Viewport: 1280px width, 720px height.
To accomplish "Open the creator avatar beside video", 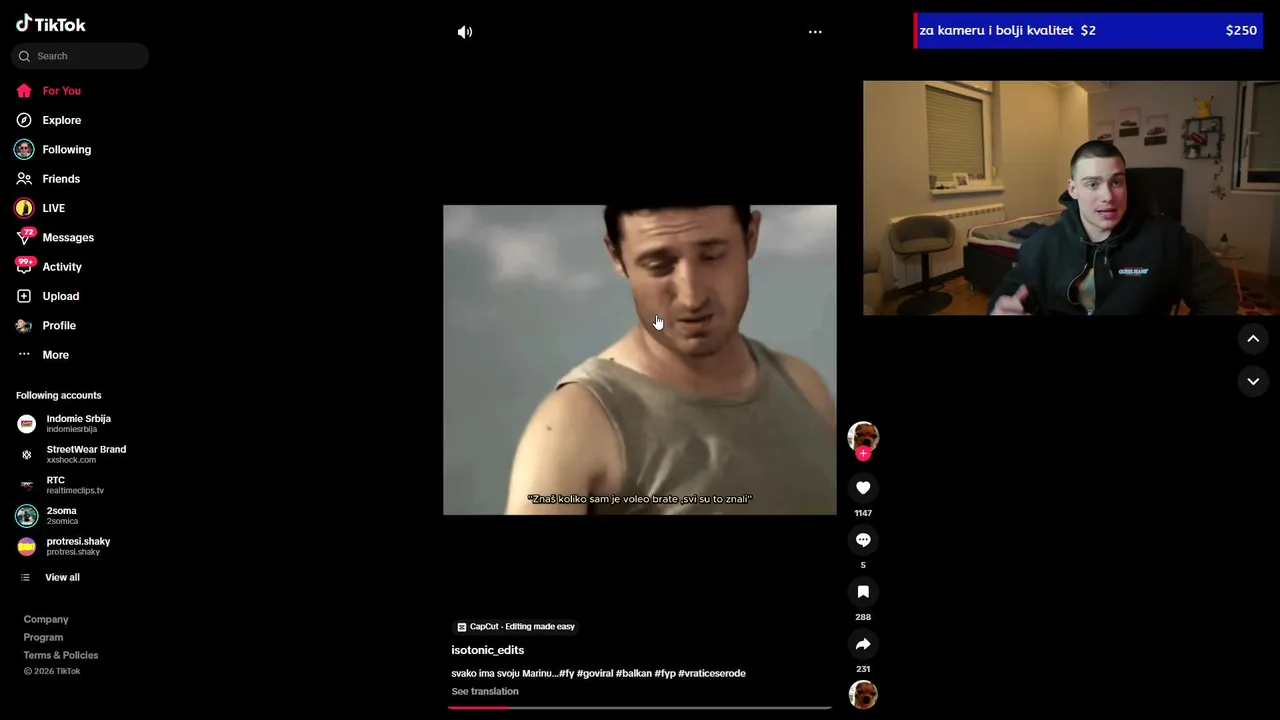I will [863, 437].
